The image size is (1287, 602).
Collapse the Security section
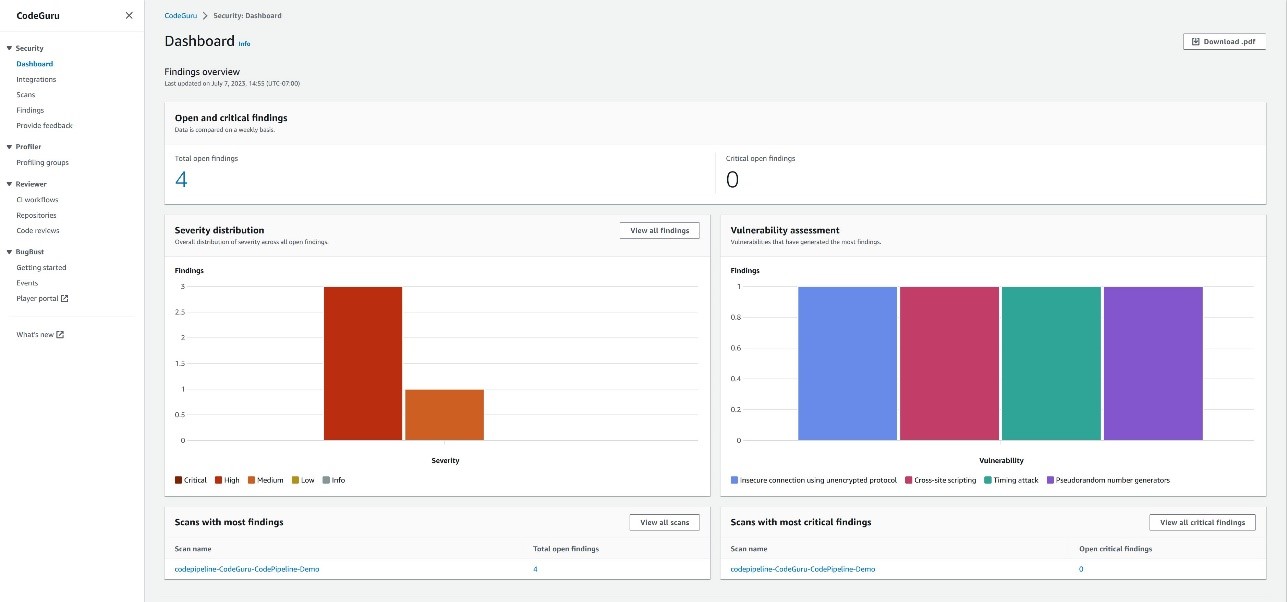9,48
